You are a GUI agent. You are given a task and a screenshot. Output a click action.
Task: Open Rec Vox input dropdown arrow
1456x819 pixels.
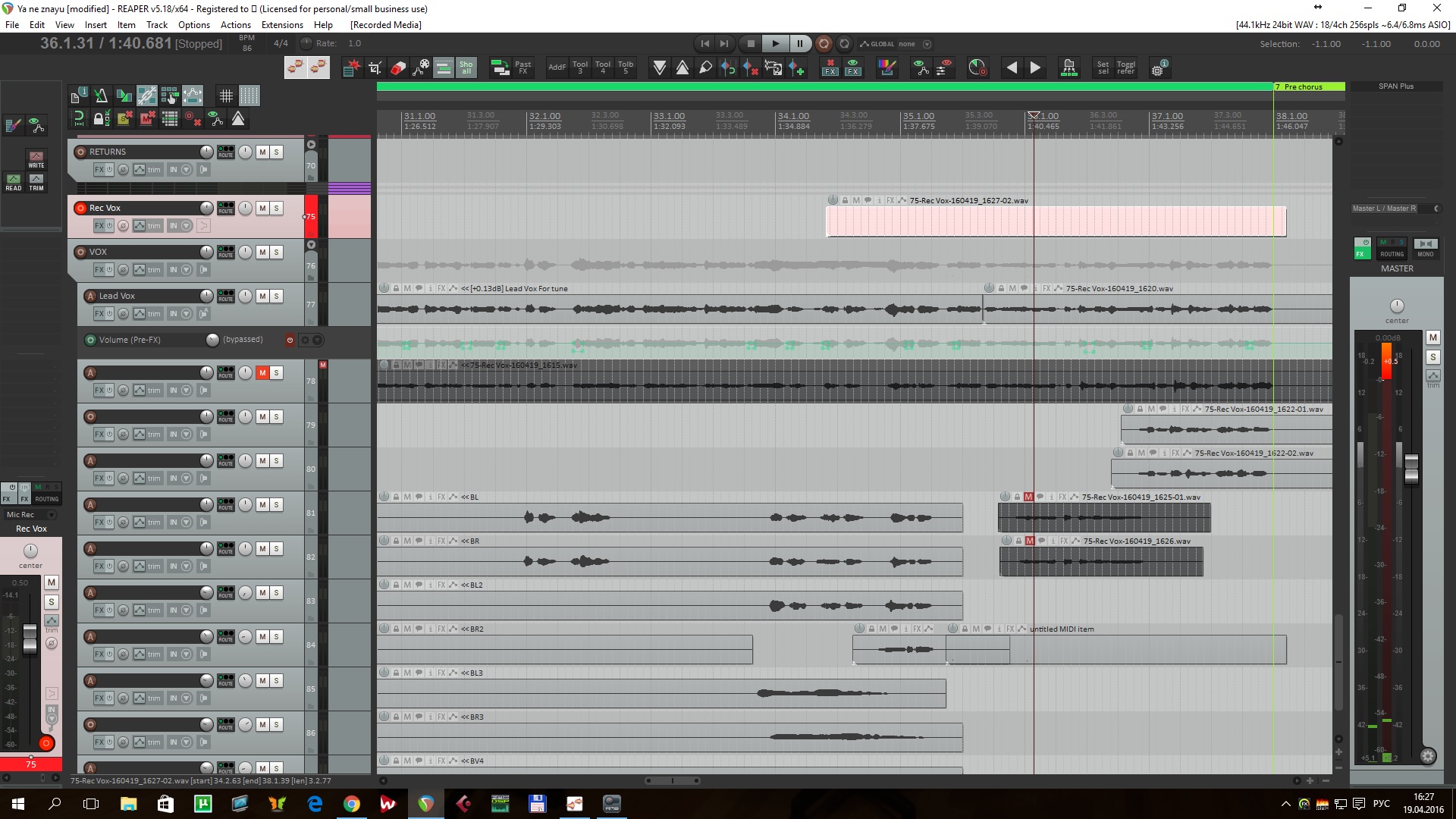click(x=187, y=226)
